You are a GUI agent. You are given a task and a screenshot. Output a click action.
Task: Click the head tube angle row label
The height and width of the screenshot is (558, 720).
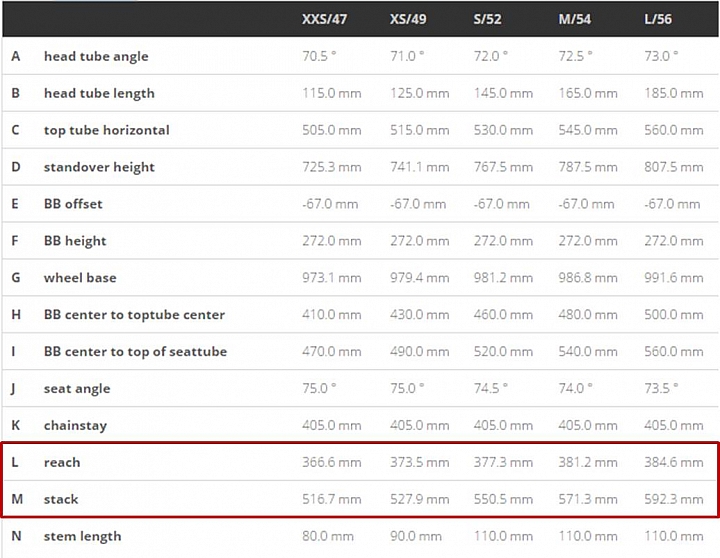(96, 56)
